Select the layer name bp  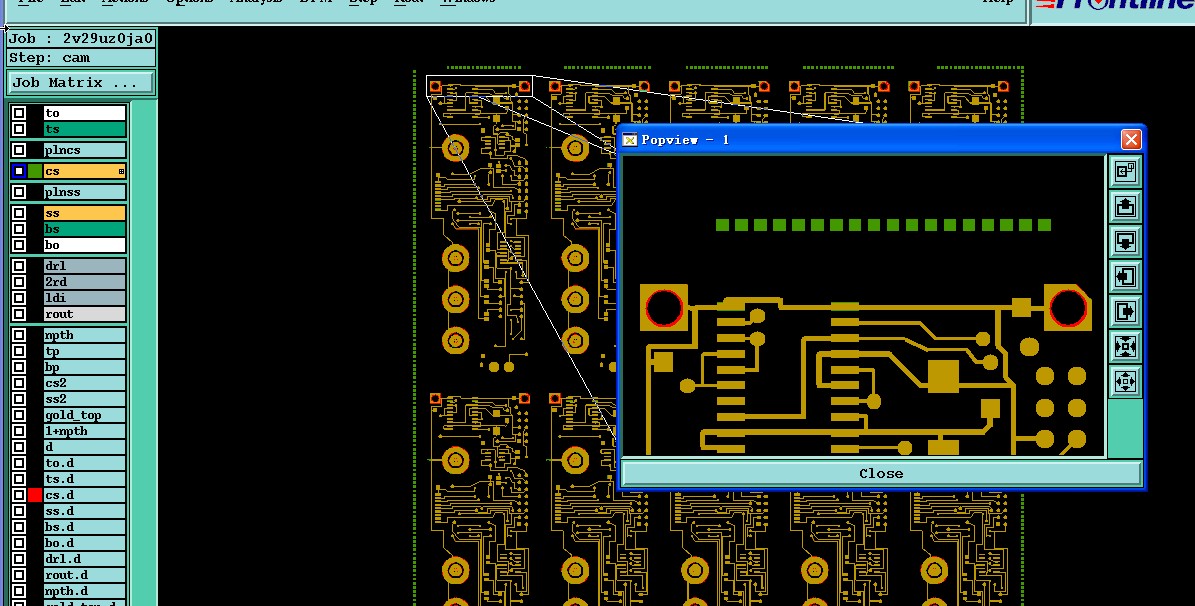pyautogui.click(x=85, y=367)
